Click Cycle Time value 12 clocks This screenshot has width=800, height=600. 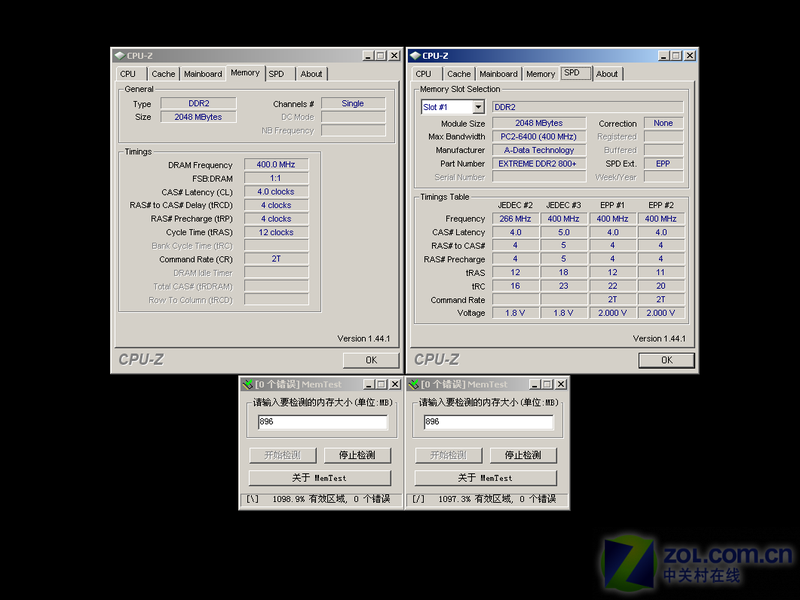[276, 232]
